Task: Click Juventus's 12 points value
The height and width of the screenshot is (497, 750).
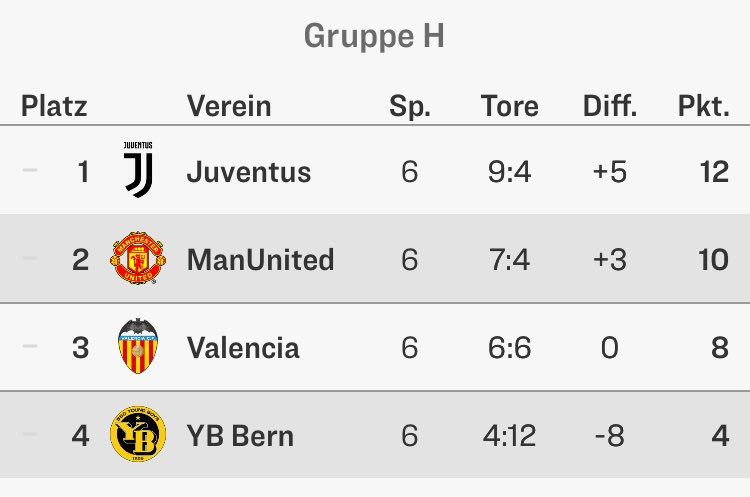Action: coord(714,172)
